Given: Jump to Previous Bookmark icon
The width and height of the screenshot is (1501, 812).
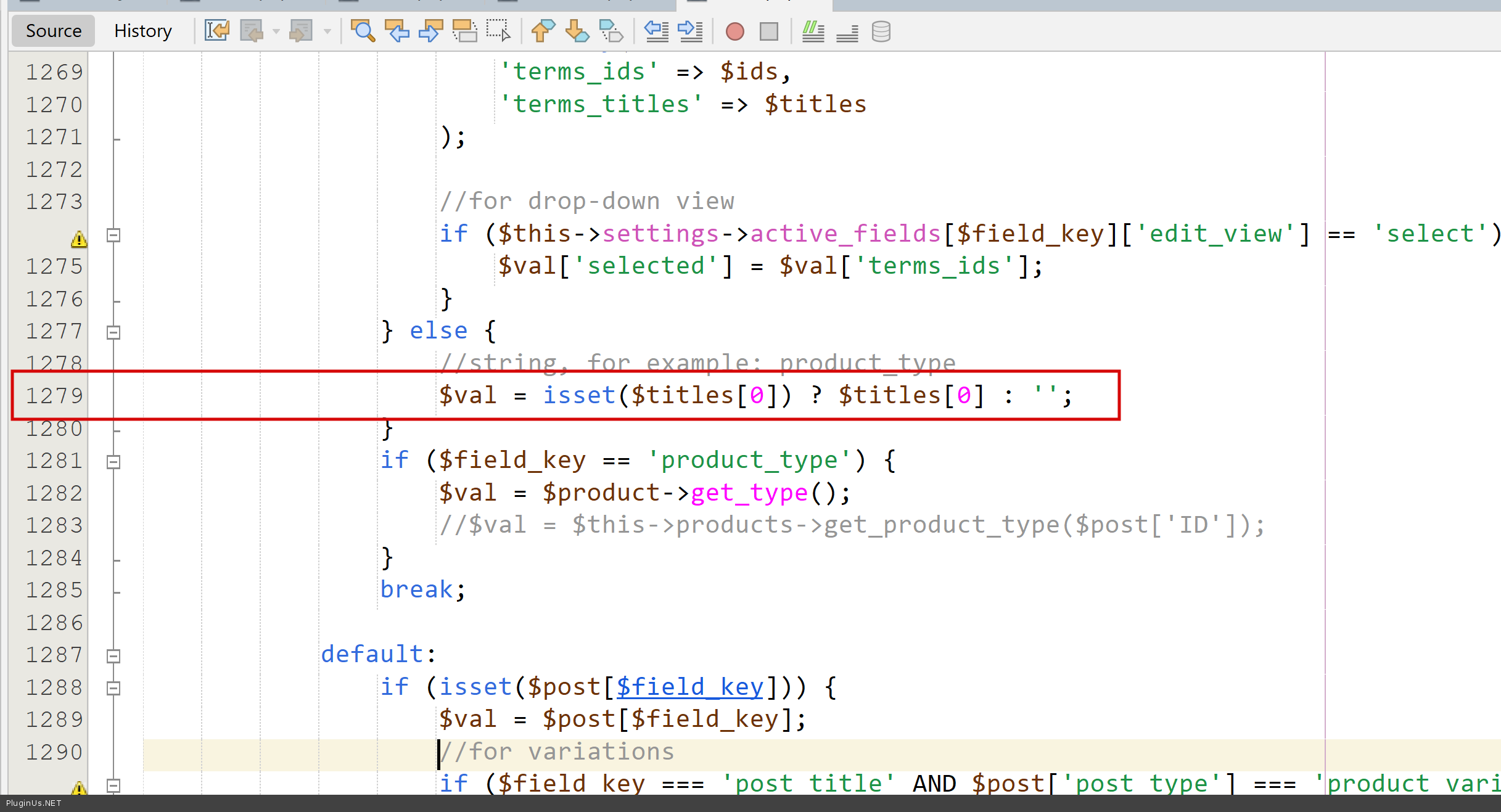Looking at the screenshot, I should (x=543, y=31).
